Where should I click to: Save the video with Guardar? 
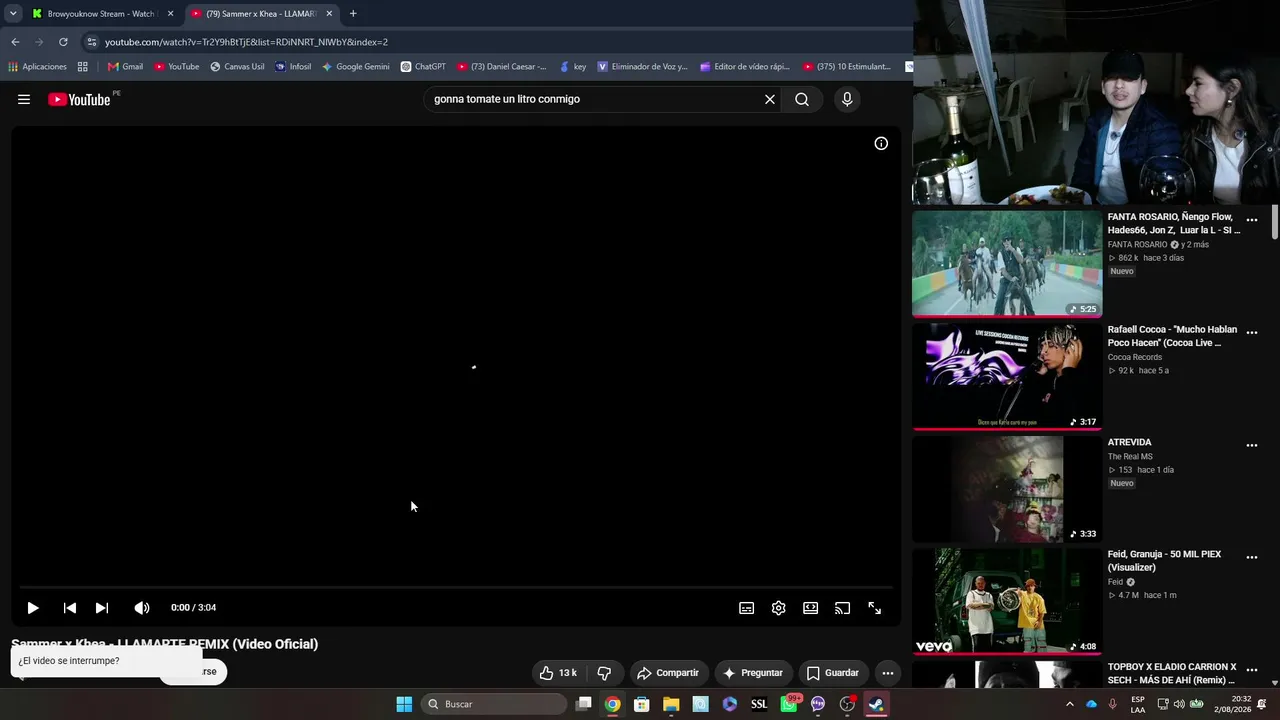click(833, 673)
